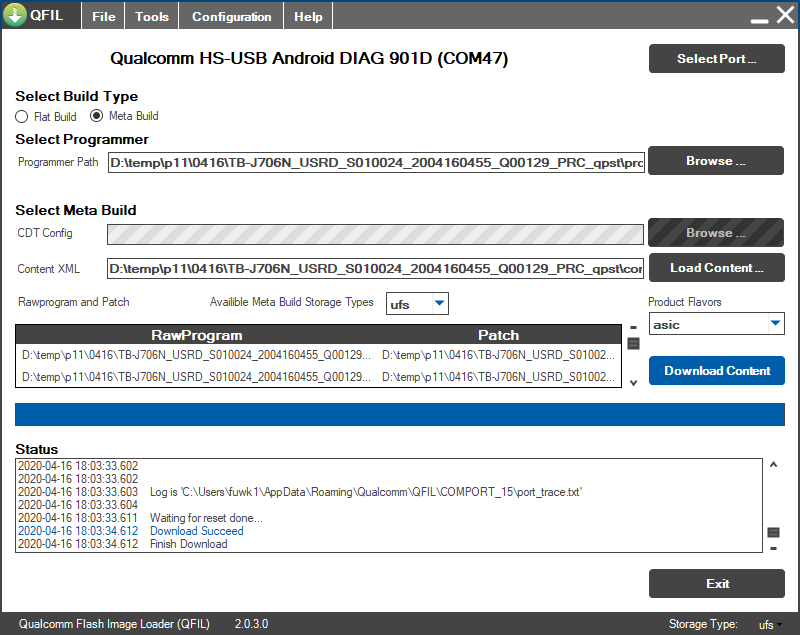
Task: Click the blue 'Download Succeed' status message
Action: [x=196, y=531]
